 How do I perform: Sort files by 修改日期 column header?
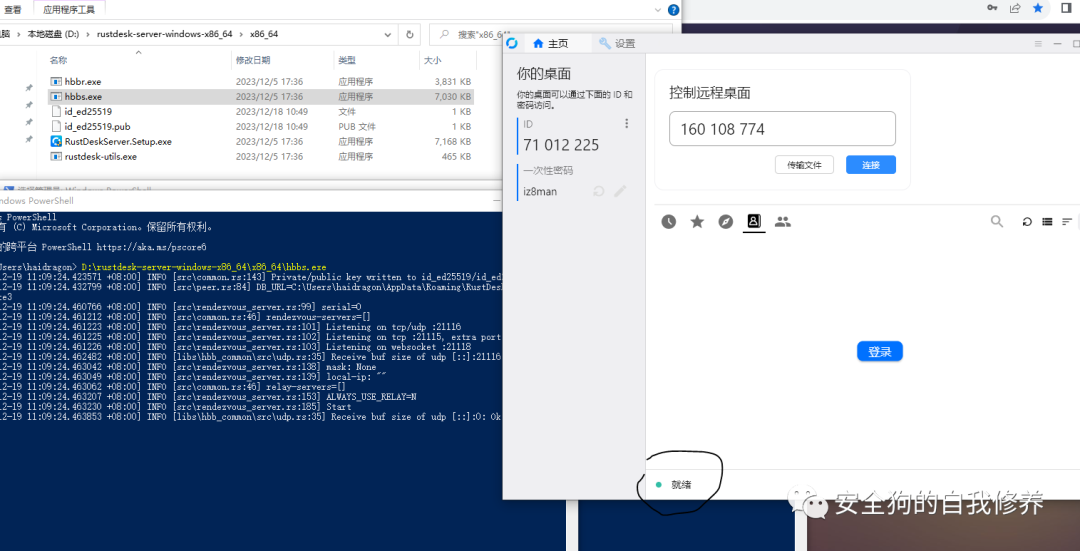coord(253,61)
